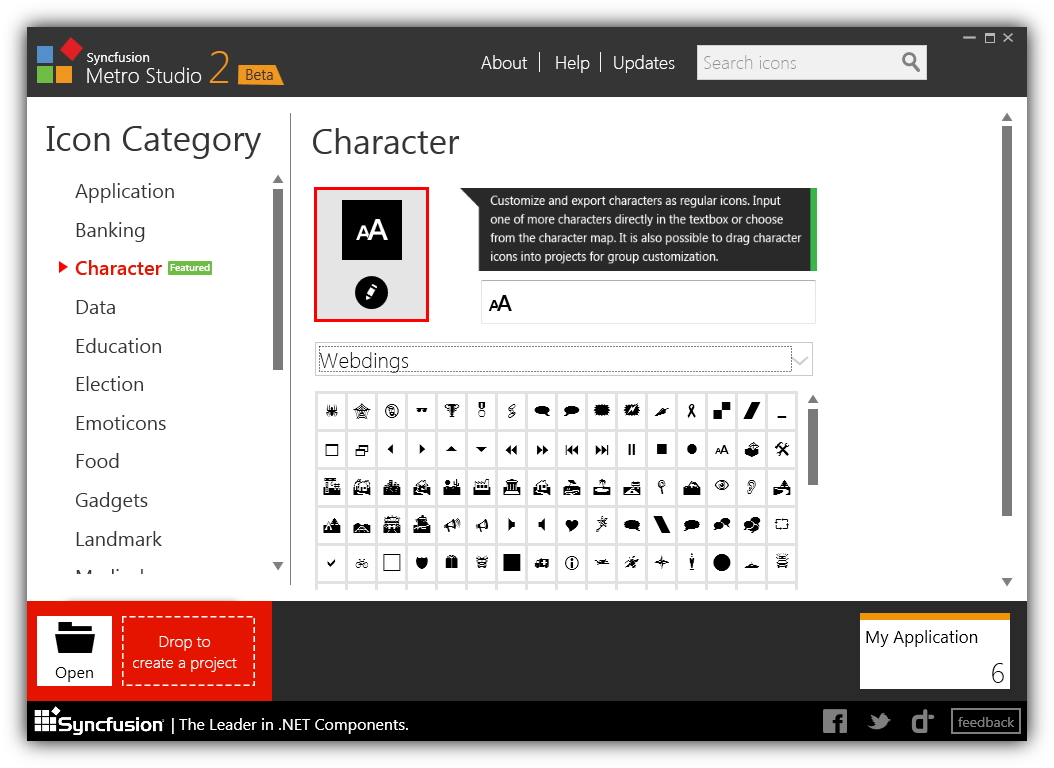Select the Emoticons category
The width and height of the screenshot is (1054, 768).
pos(120,423)
